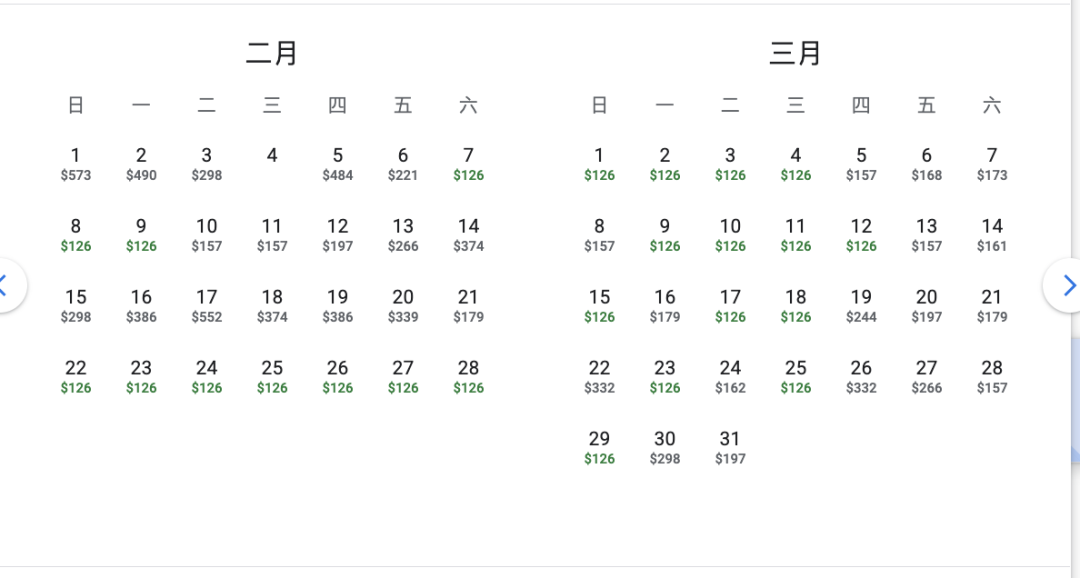Choose February 22 at $126
The width and height of the screenshot is (1080, 578).
coord(75,377)
